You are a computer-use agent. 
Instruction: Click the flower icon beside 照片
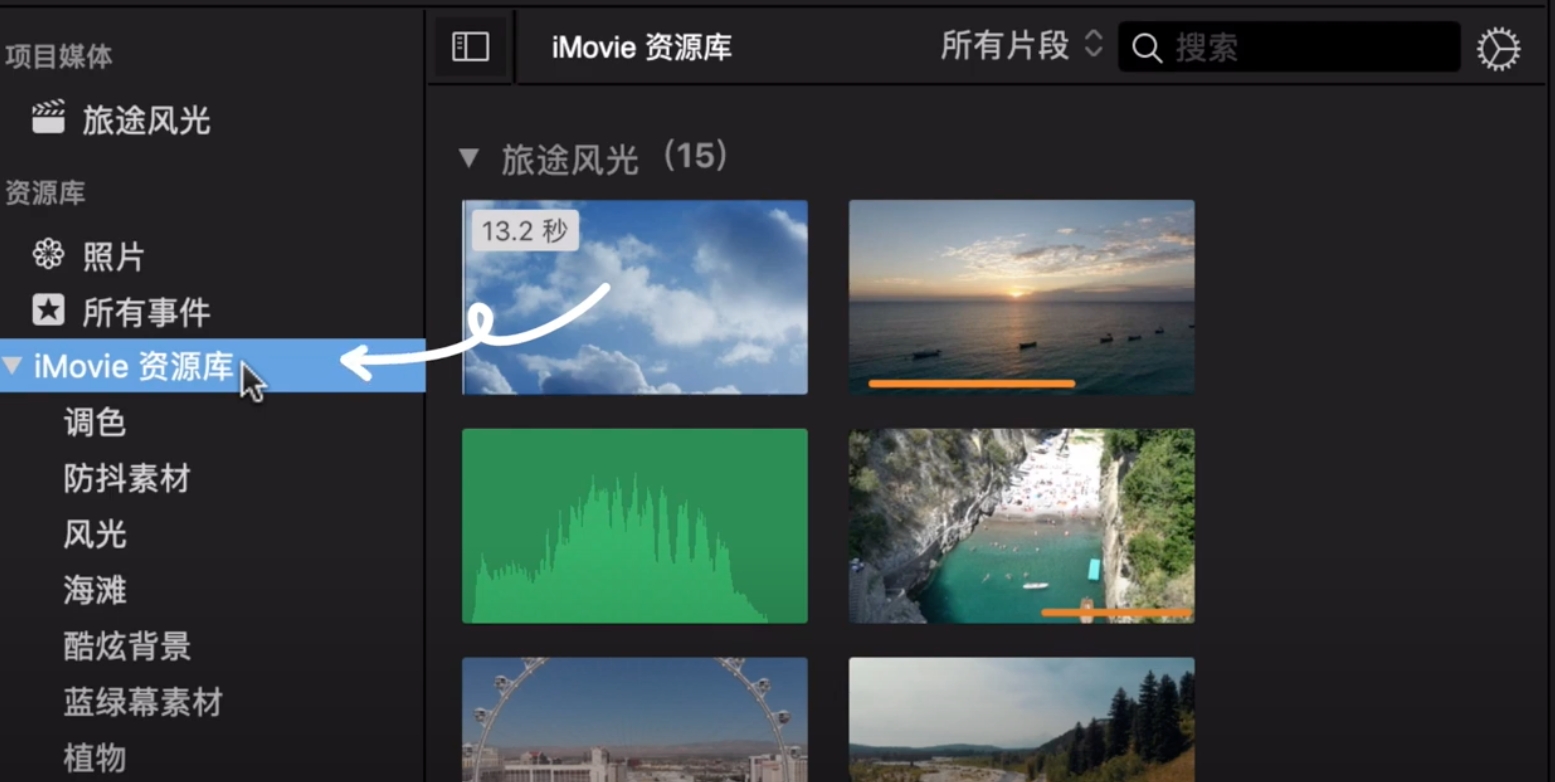tap(48, 255)
